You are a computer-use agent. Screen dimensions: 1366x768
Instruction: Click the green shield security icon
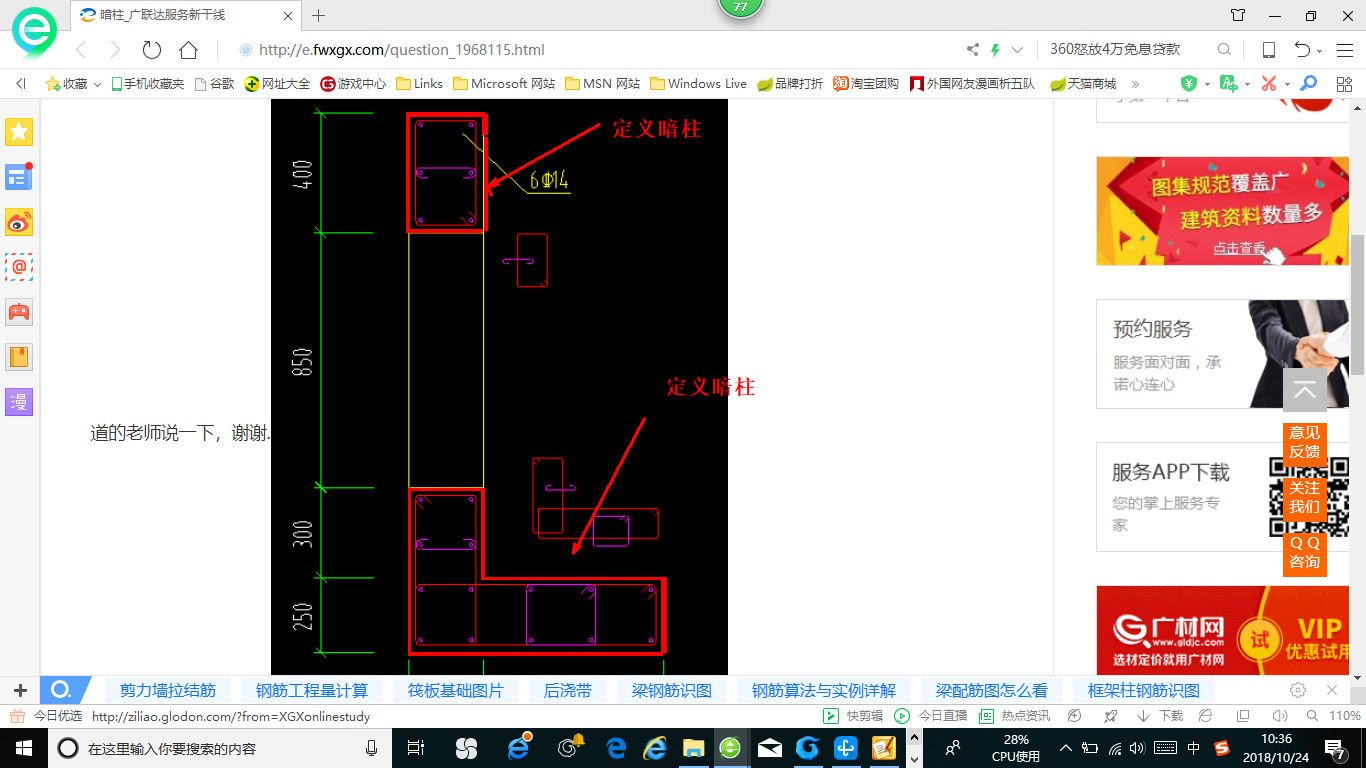[1189, 84]
